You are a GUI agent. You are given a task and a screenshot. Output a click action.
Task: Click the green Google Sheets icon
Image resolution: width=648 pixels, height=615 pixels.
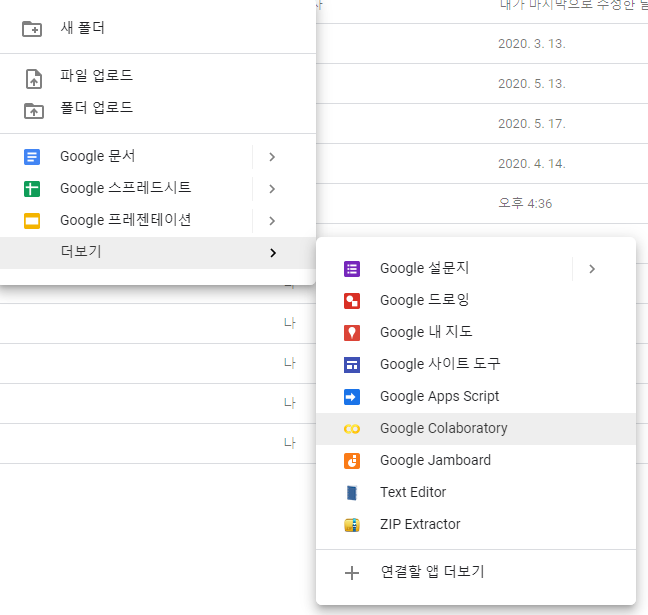[x=32, y=189]
